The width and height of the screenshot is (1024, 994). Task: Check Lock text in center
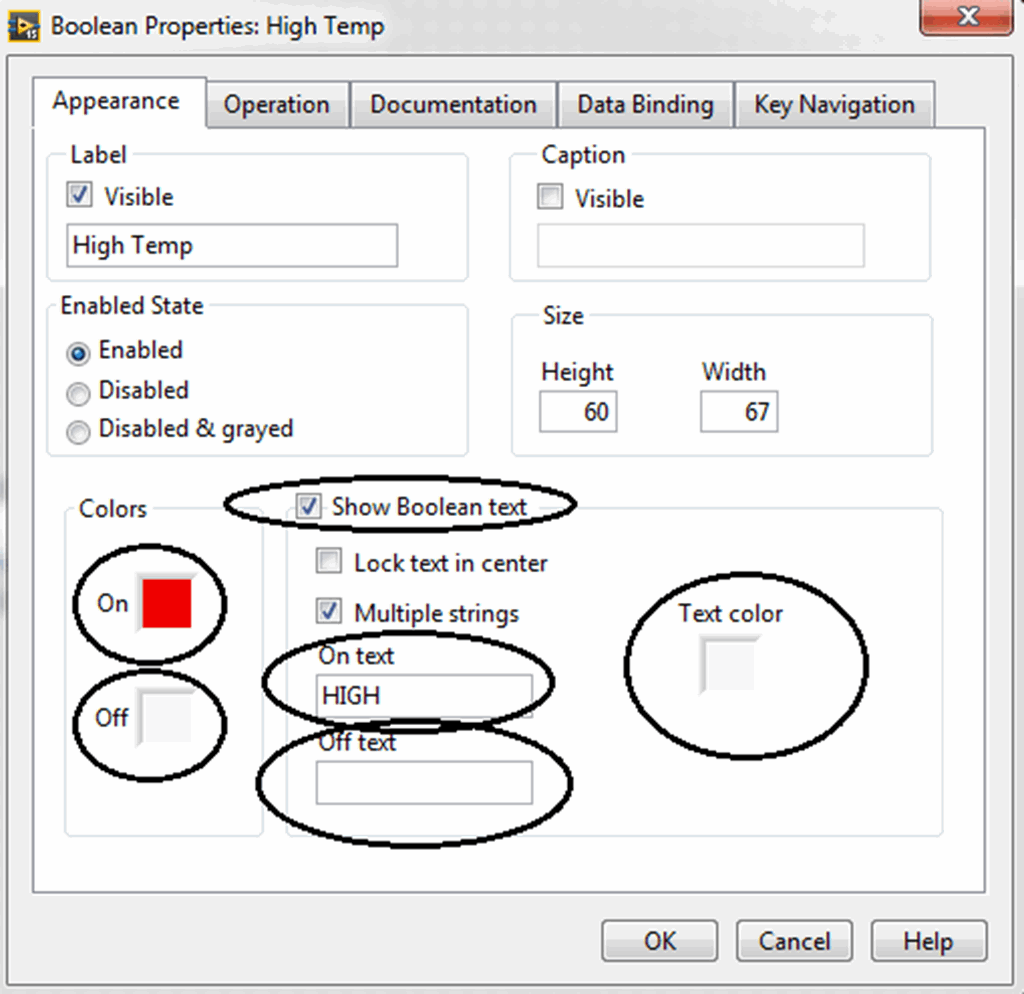coord(328,562)
